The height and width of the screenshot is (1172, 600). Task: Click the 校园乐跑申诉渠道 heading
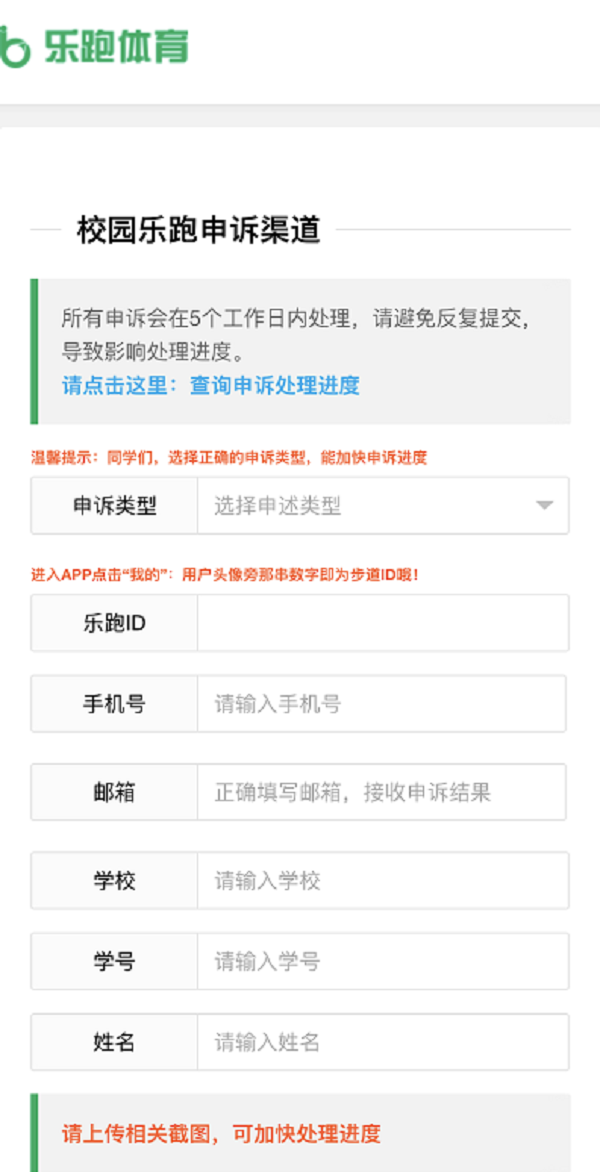(x=198, y=230)
